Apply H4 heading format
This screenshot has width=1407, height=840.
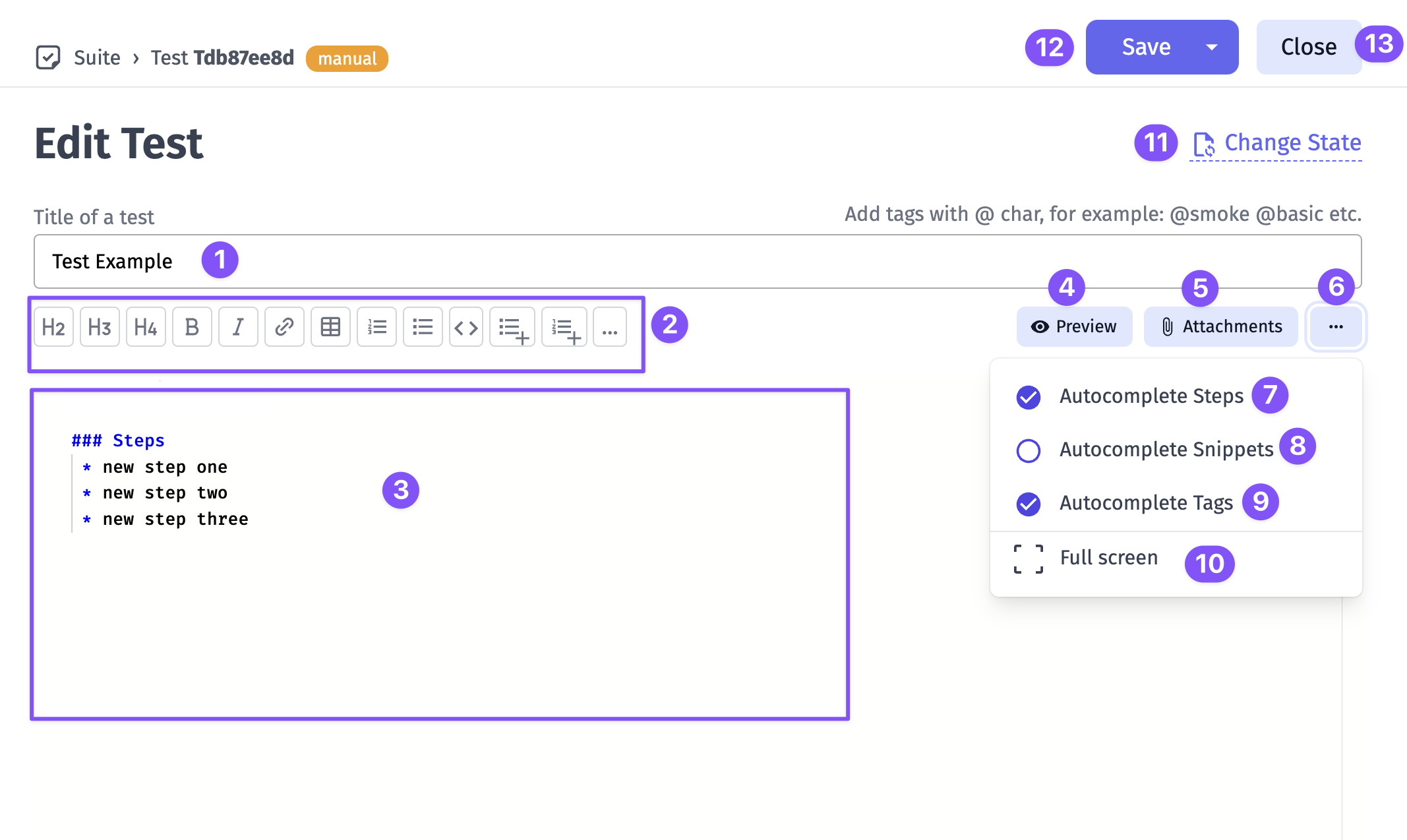tap(146, 327)
